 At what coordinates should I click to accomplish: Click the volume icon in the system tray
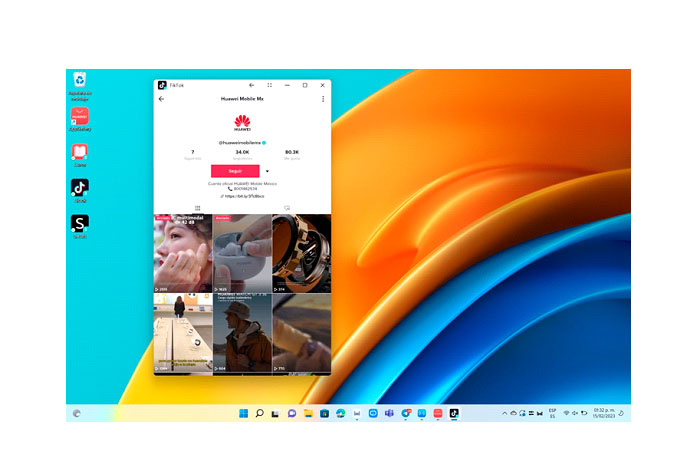click(575, 413)
